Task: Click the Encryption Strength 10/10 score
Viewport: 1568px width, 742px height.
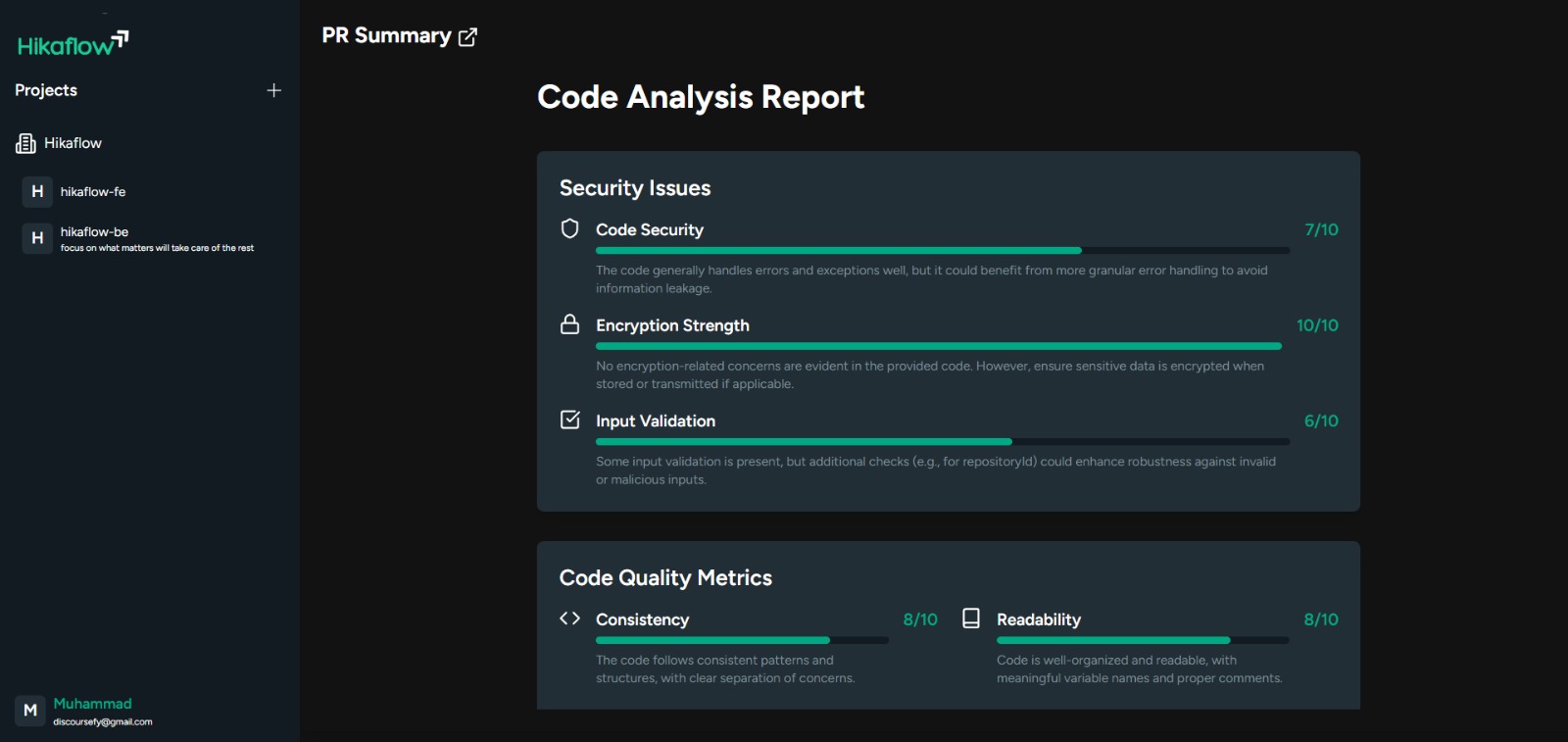Action: coord(1316,325)
